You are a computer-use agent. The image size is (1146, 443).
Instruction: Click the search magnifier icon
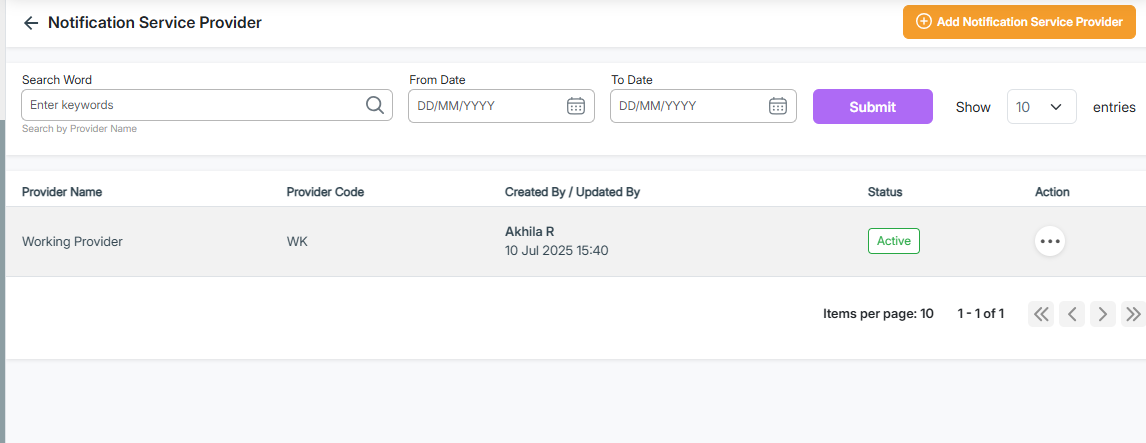pos(375,105)
